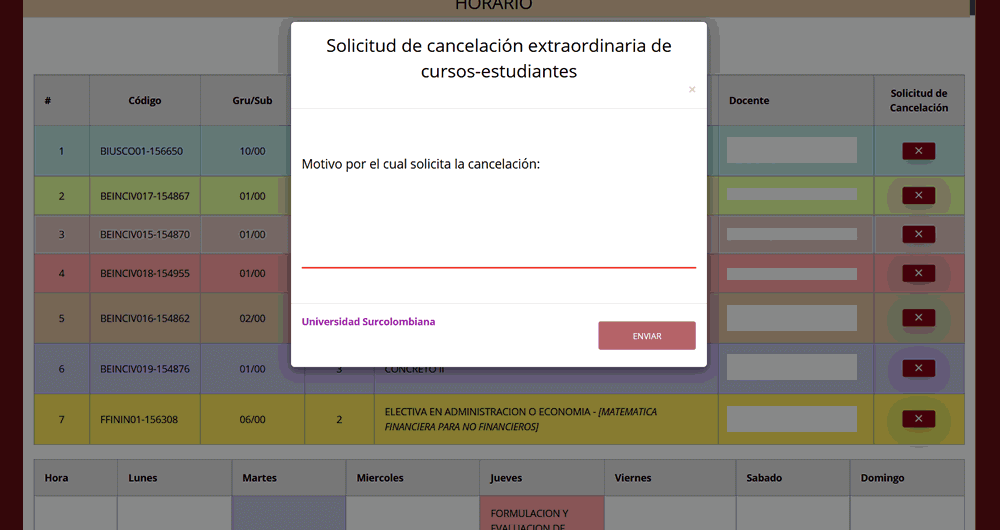Click the Código column header
Image resolution: width=1000 pixels, height=530 pixels.
tap(145, 100)
